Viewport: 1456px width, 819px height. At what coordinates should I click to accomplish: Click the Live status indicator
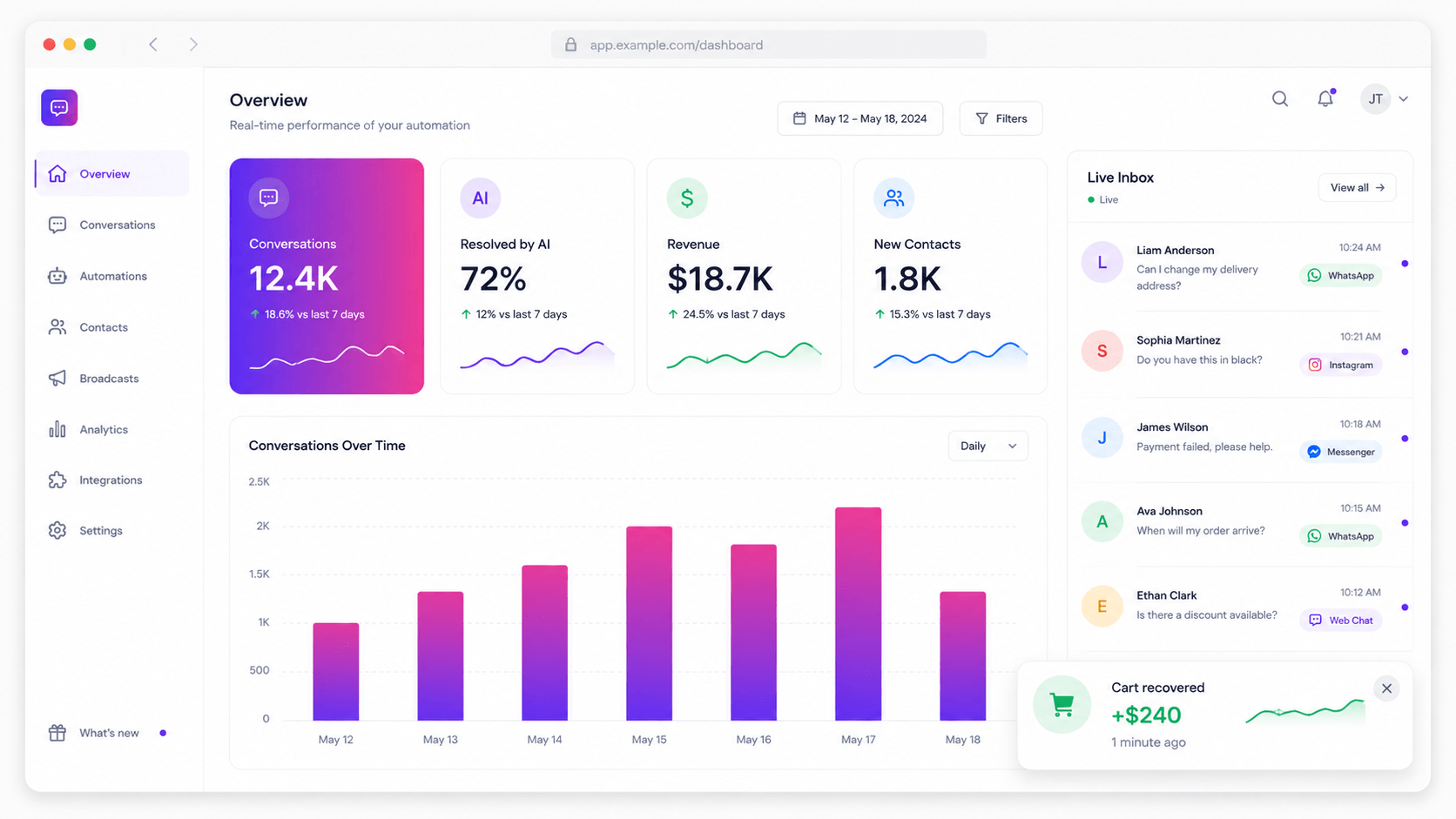click(x=1102, y=199)
